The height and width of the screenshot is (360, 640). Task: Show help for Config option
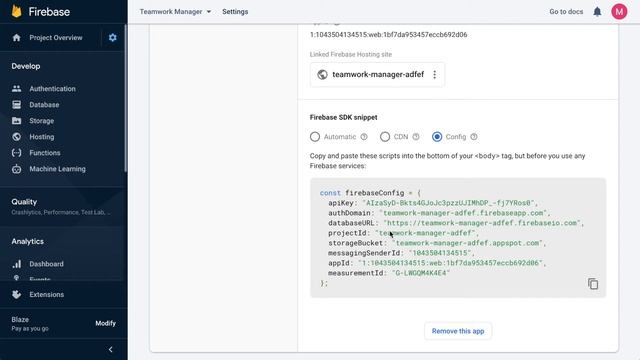pyautogui.click(x=474, y=137)
